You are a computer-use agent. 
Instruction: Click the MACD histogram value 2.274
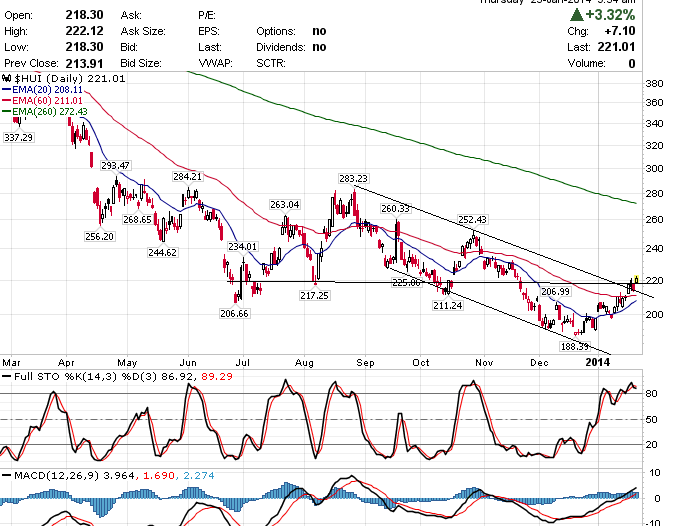click(x=199, y=476)
